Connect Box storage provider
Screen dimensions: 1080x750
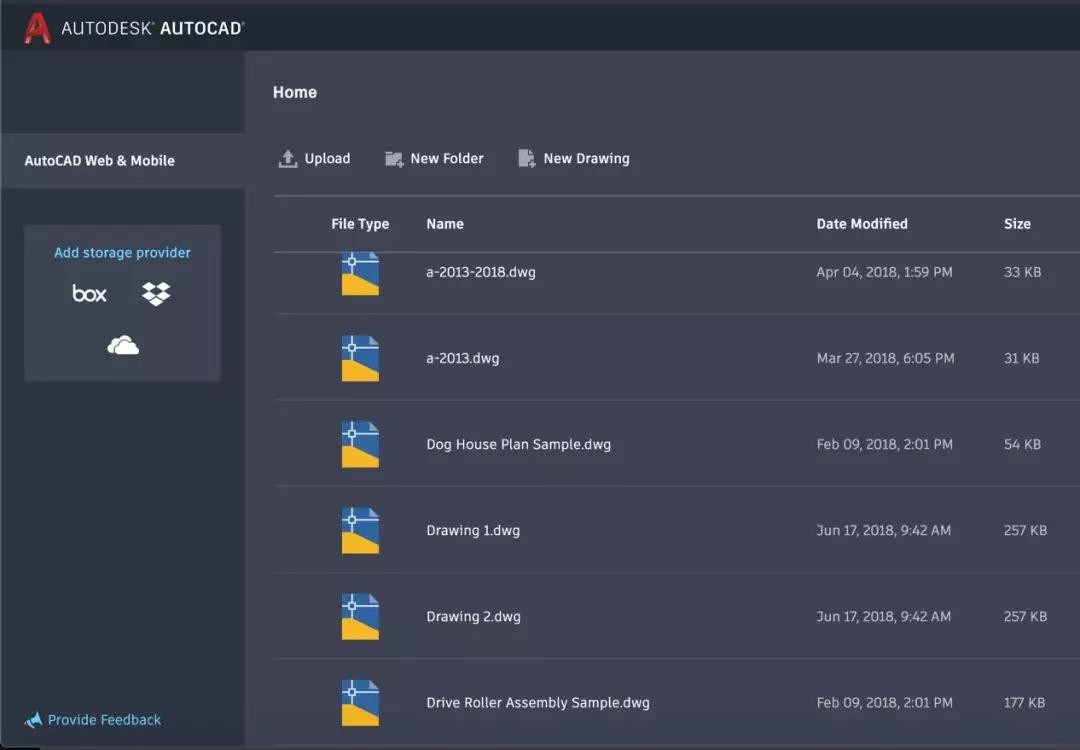click(90, 293)
